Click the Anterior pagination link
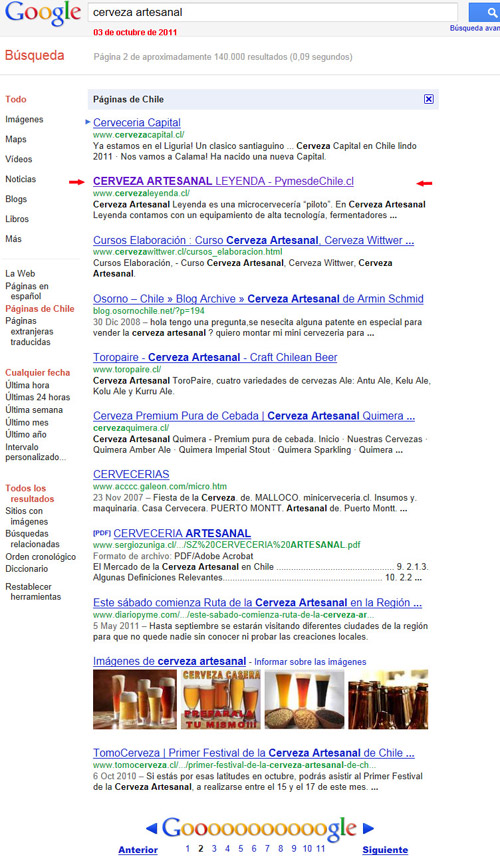 138,849
